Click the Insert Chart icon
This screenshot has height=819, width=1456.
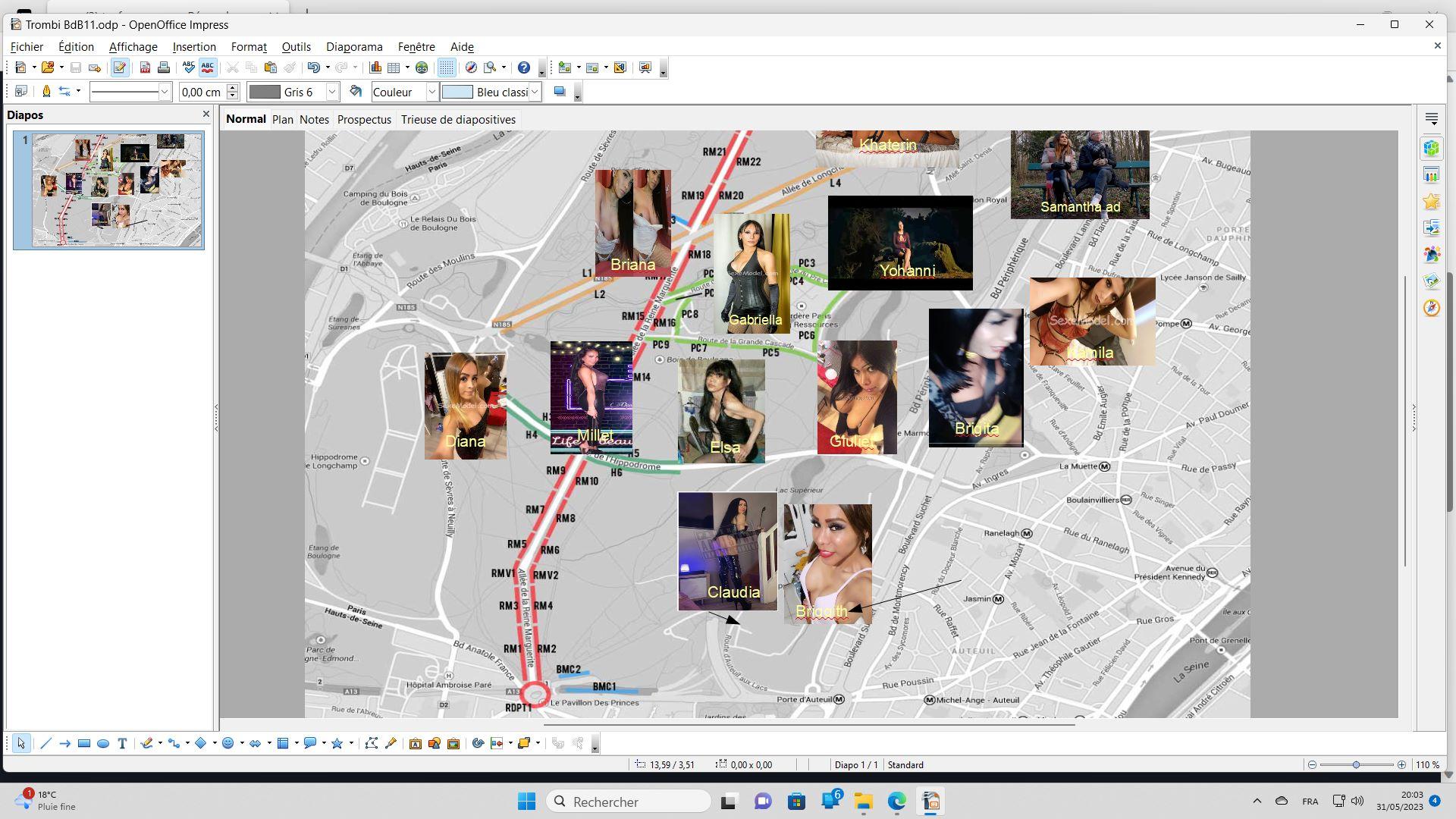click(x=375, y=67)
